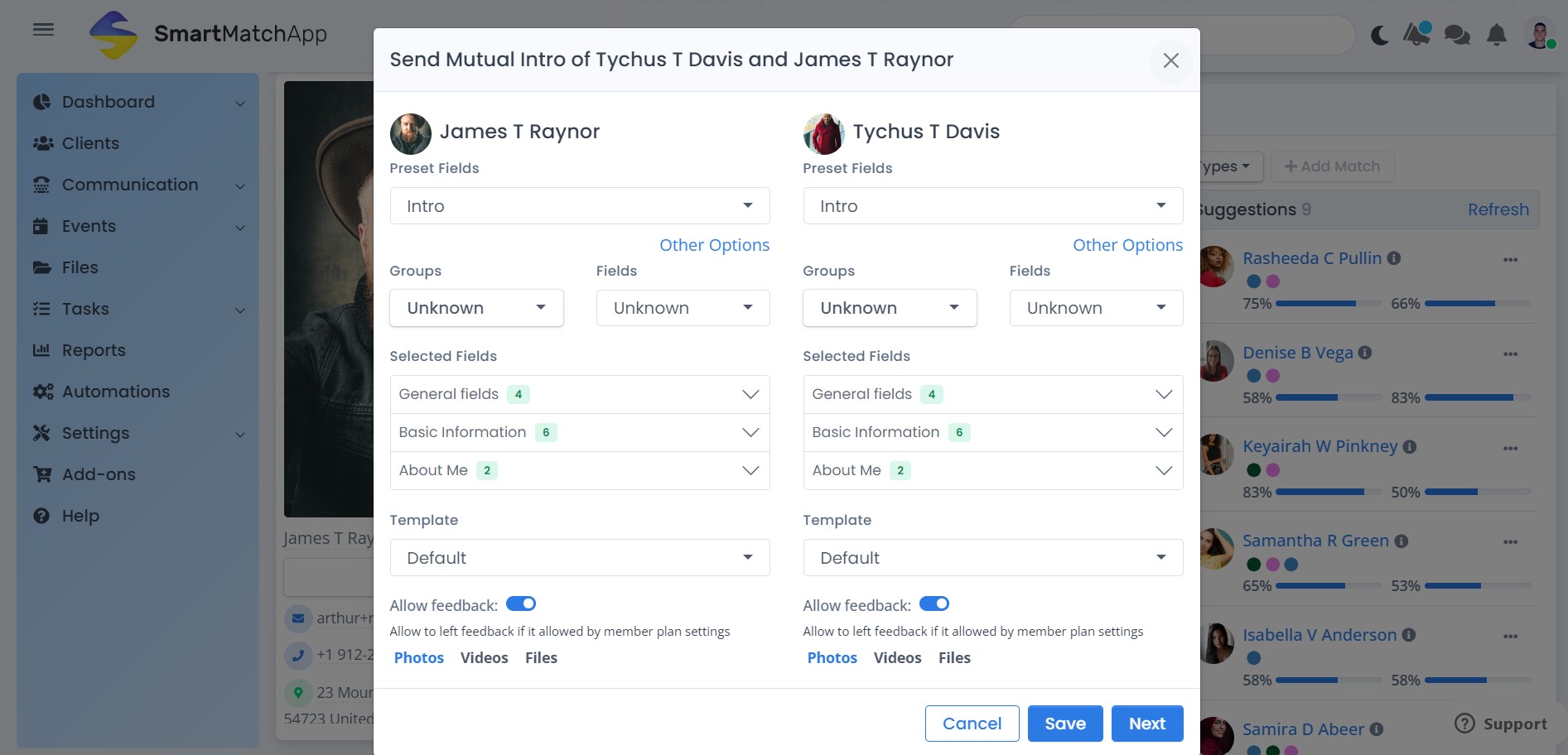Click the Refresh link for Suggestions
1568x755 pixels.
pos(1498,209)
